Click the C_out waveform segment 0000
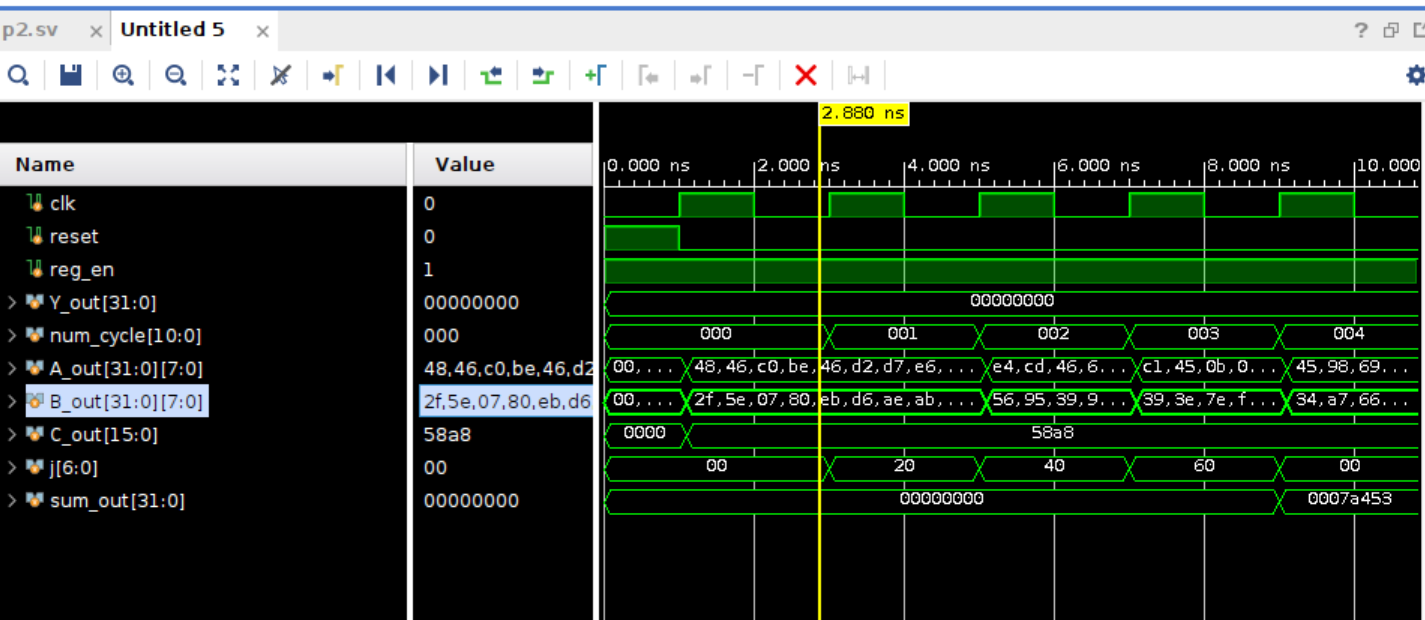The width and height of the screenshot is (1425, 620). (644, 432)
